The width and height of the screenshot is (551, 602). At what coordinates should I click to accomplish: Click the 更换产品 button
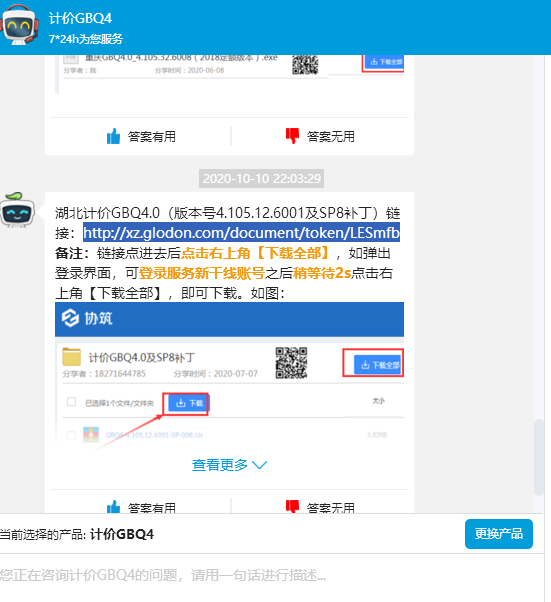[x=499, y=534]
